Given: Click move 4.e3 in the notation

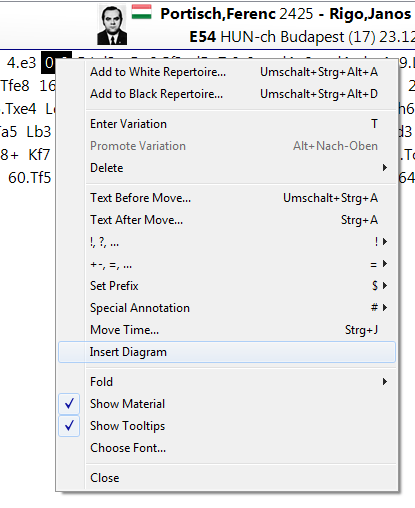Looking at the screenshot, I should 21,63.
